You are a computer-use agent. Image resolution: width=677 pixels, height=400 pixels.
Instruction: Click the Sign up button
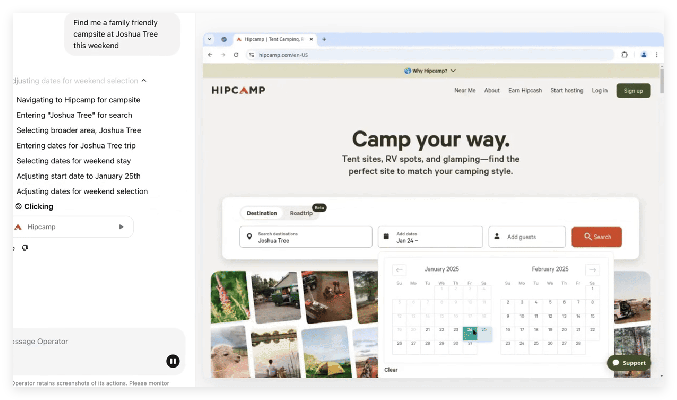click(x=633, y=91)
